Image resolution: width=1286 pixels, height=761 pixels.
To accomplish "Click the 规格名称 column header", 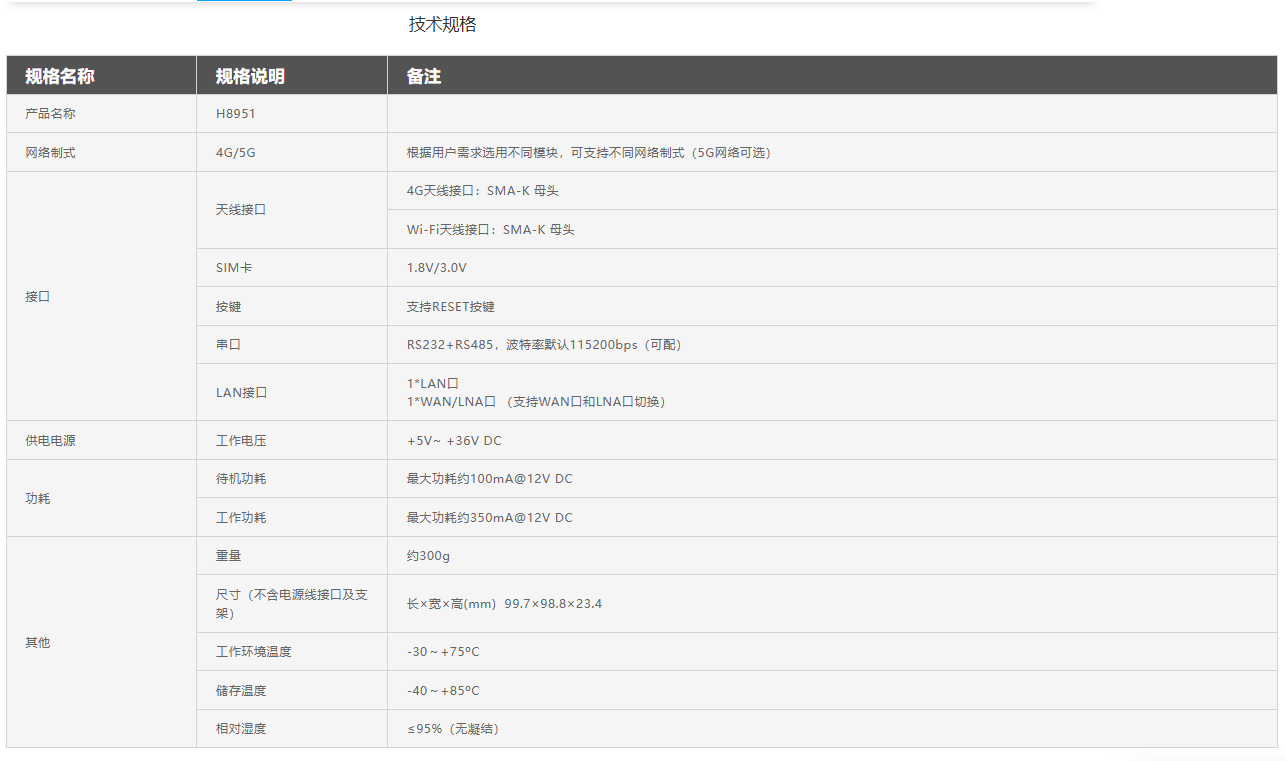I will pos(60,76).
